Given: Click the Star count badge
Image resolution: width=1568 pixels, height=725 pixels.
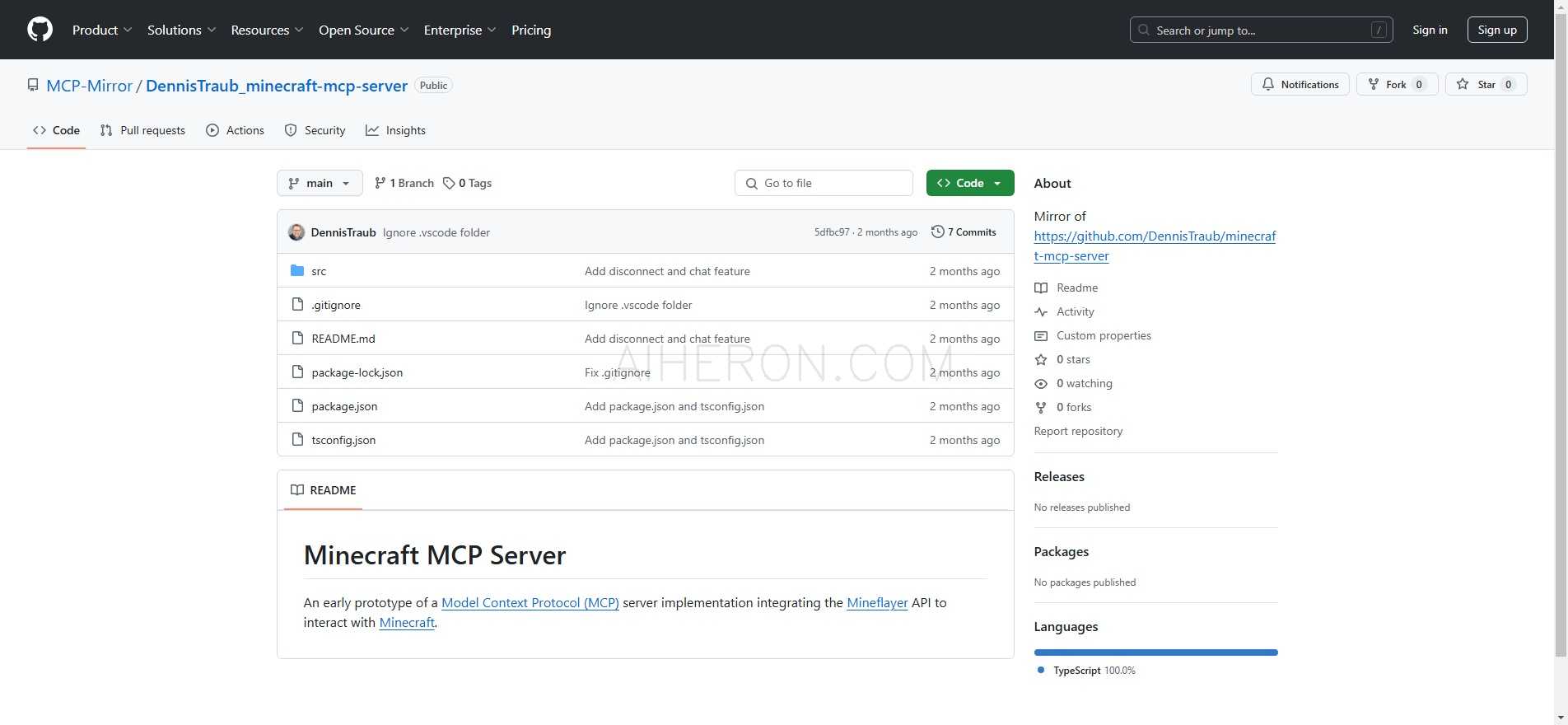Looking at the screenshot, I should pyautogui.click(x=1508, y=84).
